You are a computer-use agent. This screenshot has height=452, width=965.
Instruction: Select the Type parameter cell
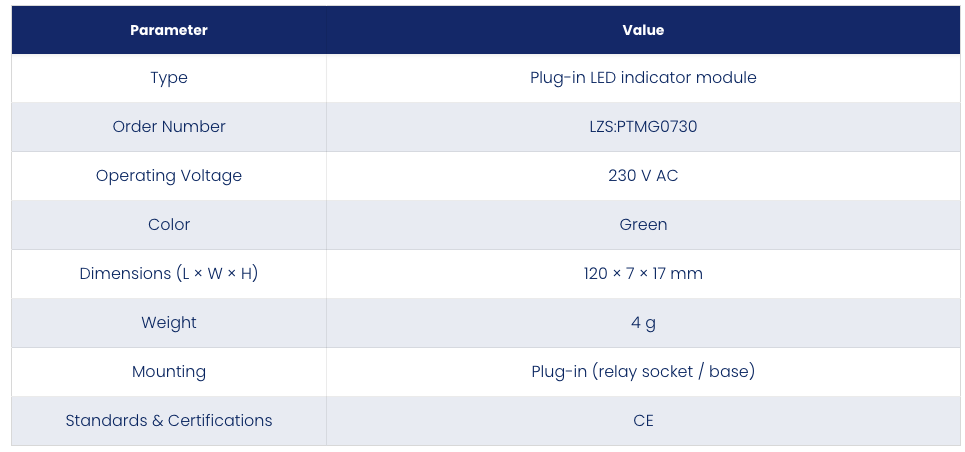169,78
